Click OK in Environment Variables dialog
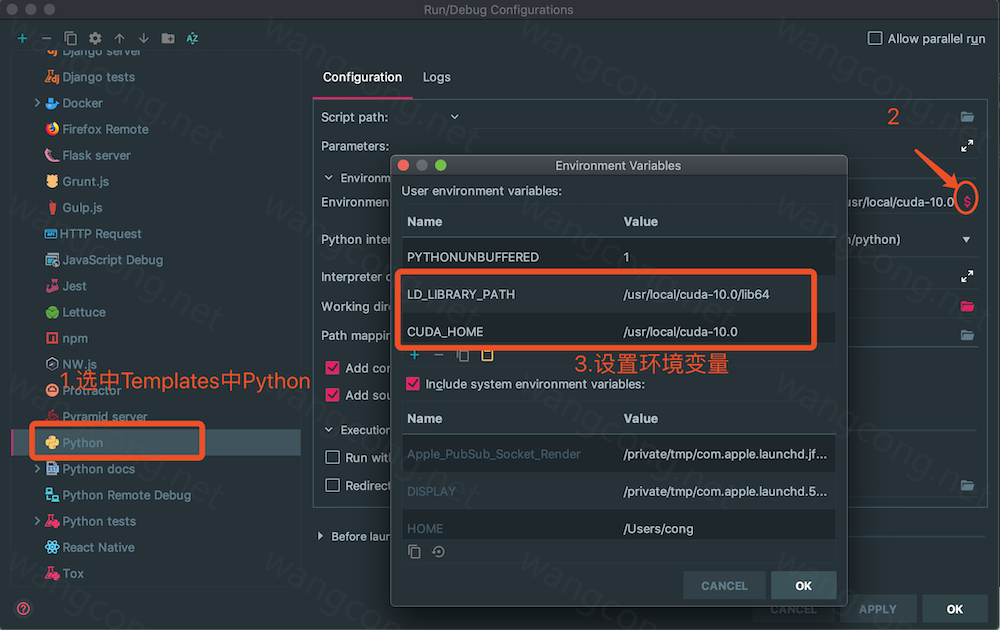This screenshot has width=1000, height=630. coord(804,585)
